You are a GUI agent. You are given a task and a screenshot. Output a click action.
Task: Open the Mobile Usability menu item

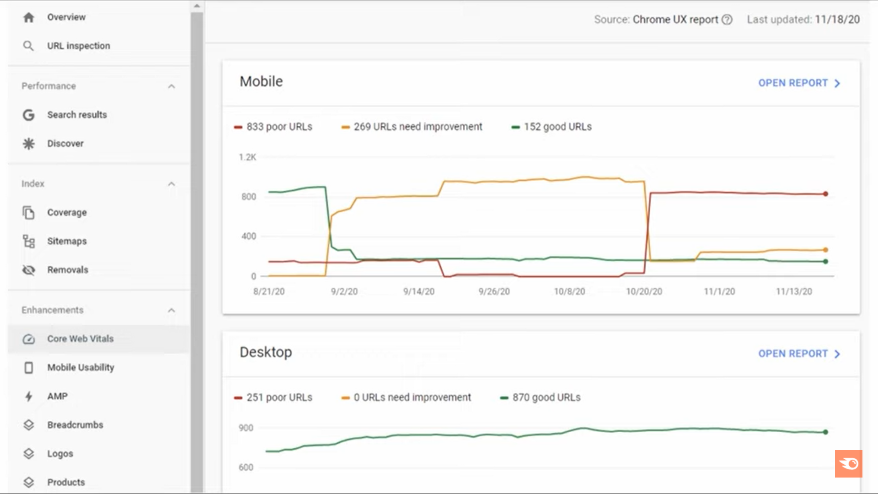point(80,368)
